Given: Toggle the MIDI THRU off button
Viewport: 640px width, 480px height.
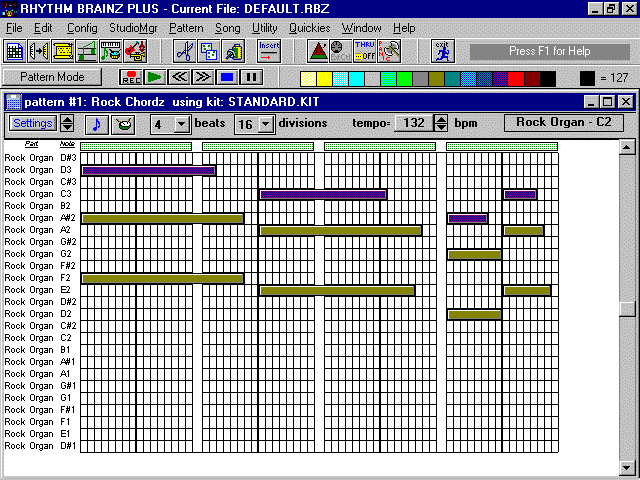Looking at the screenshot, I should coord(364,50).
